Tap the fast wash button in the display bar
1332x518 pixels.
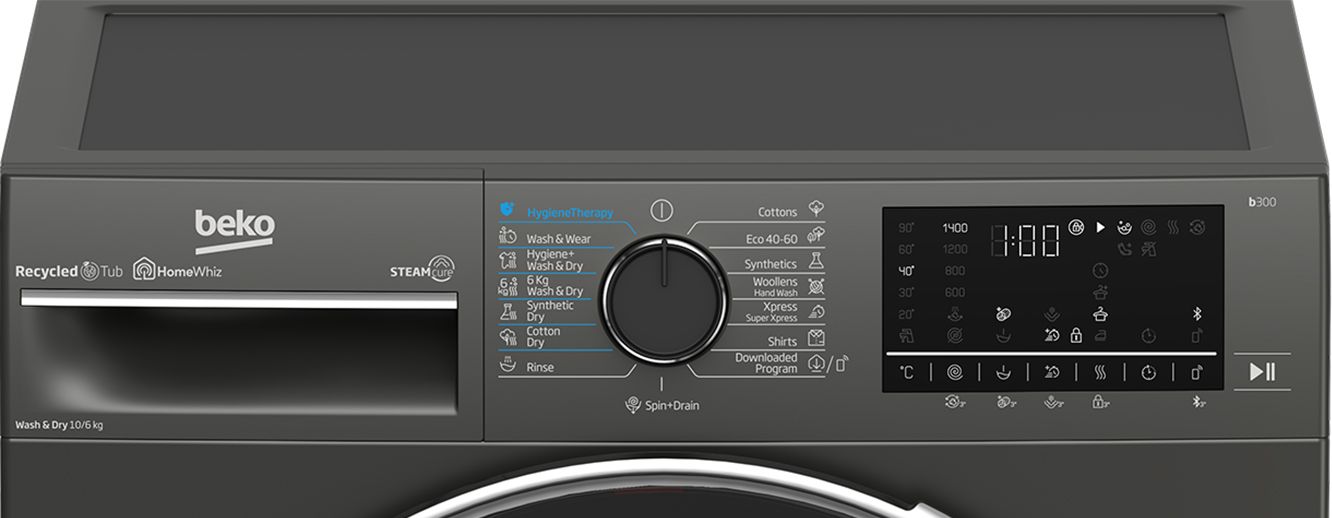(1052, 372)
